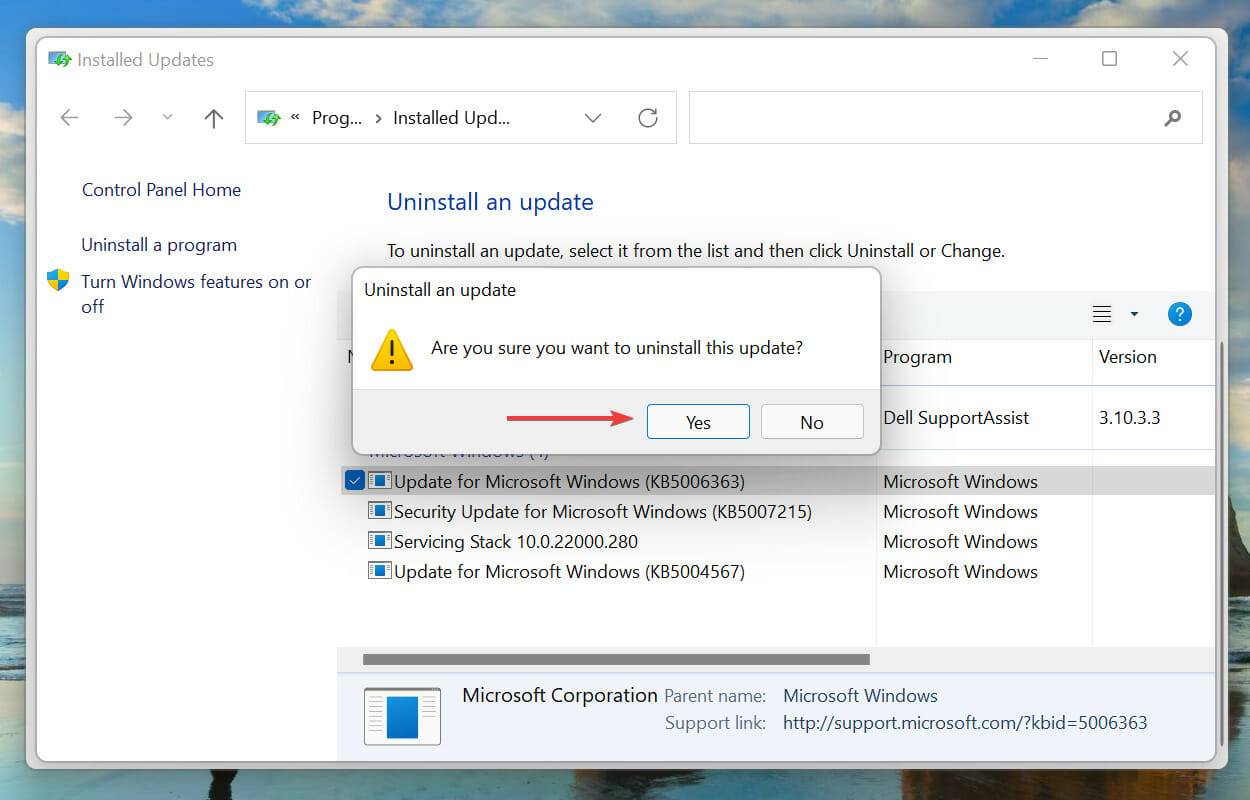Go up to the parent folder

[x=213, y=117]
